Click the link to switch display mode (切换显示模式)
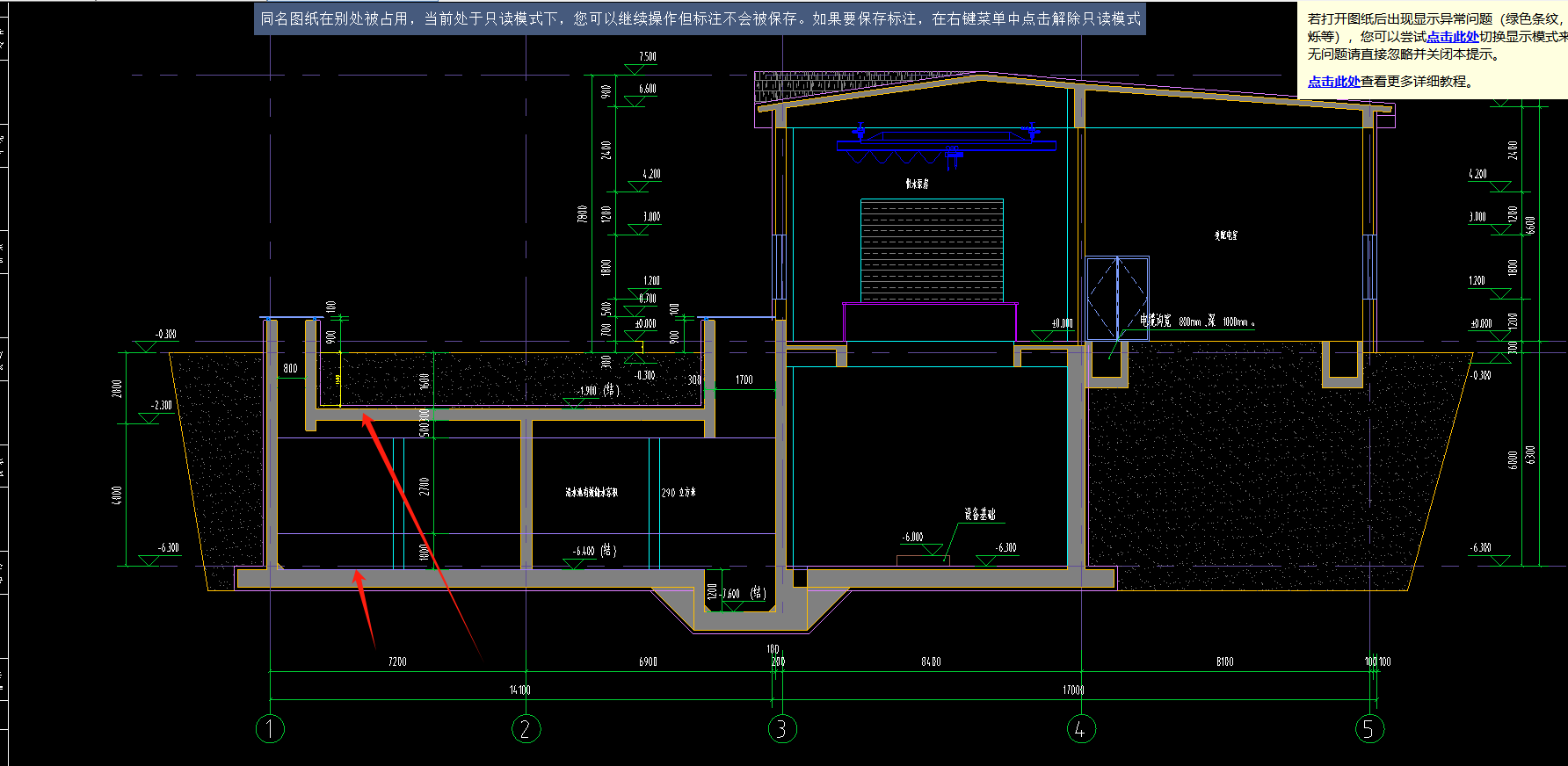1568x766 pixels. pos(1453,37)
